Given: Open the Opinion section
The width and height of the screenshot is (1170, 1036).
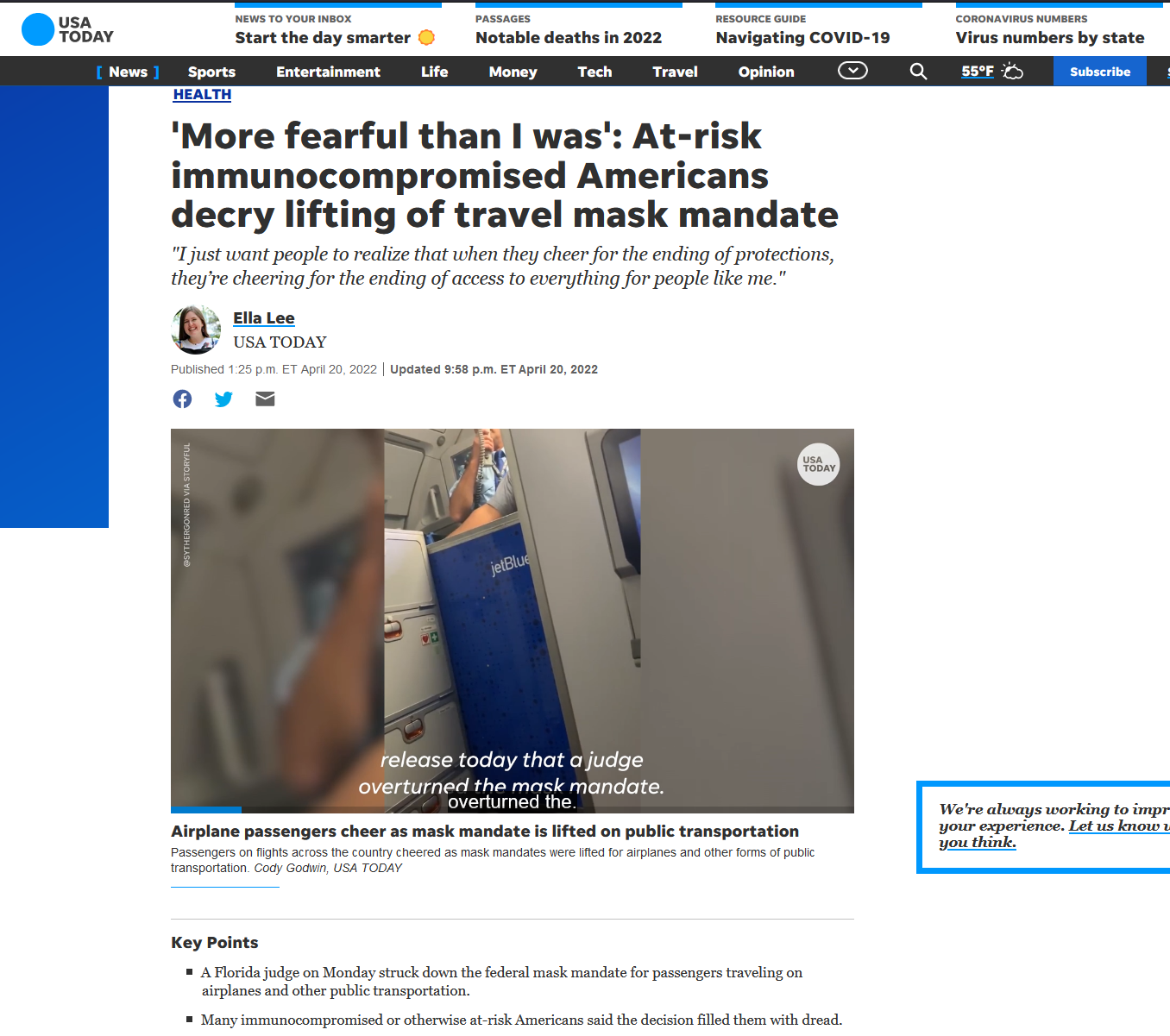Looking at the screenshot, I should [x=766, y=72].
